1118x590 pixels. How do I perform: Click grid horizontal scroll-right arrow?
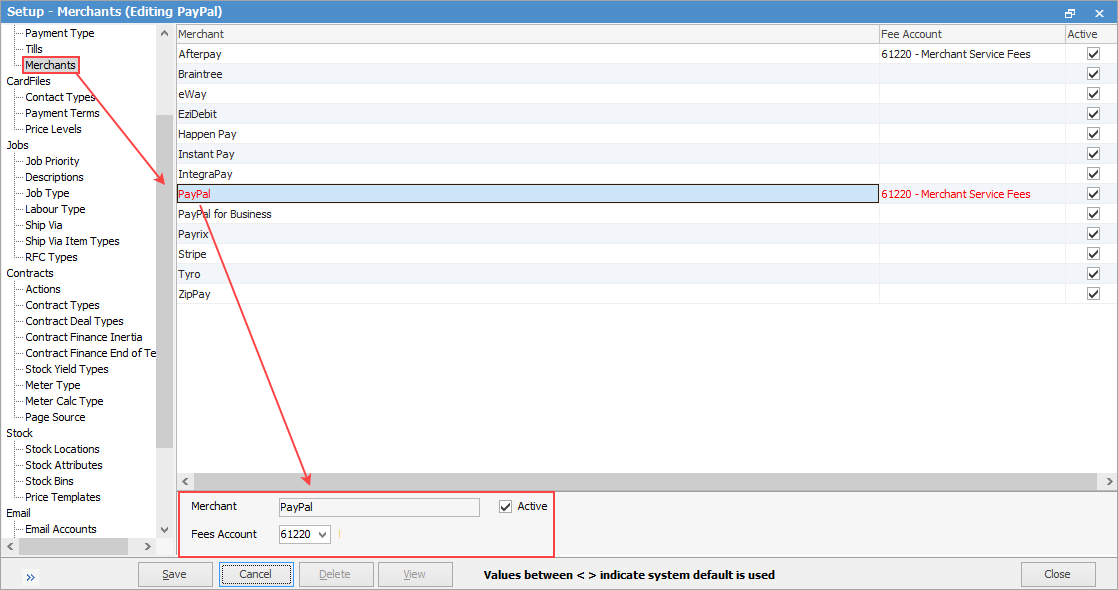(1109, 482)
